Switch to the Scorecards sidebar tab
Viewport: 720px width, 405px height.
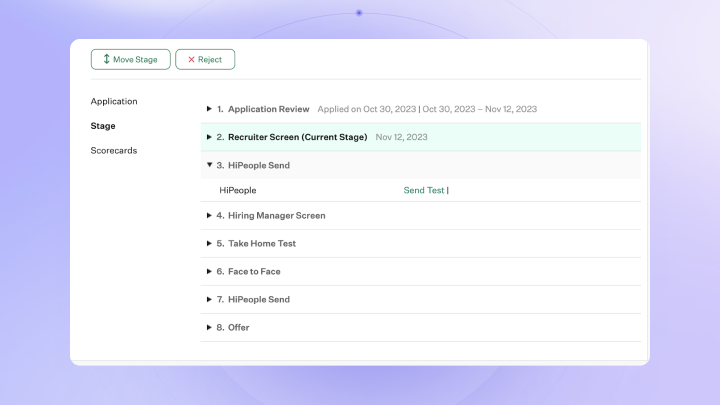point(114,150)
